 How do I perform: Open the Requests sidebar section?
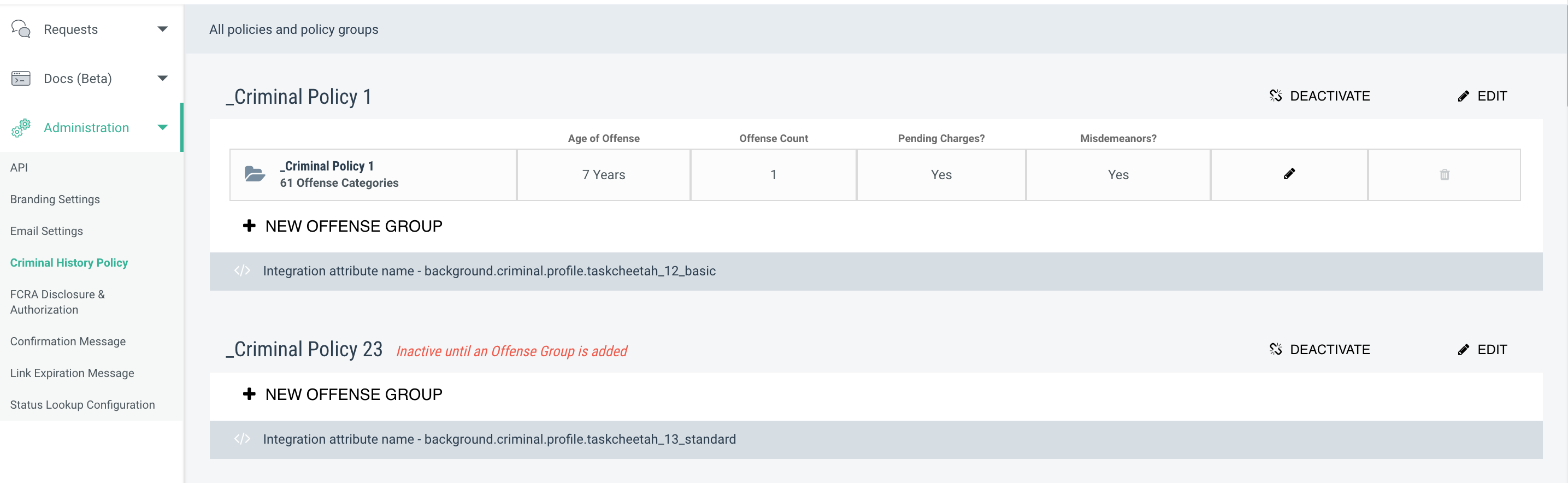click(x=91, y=30)
